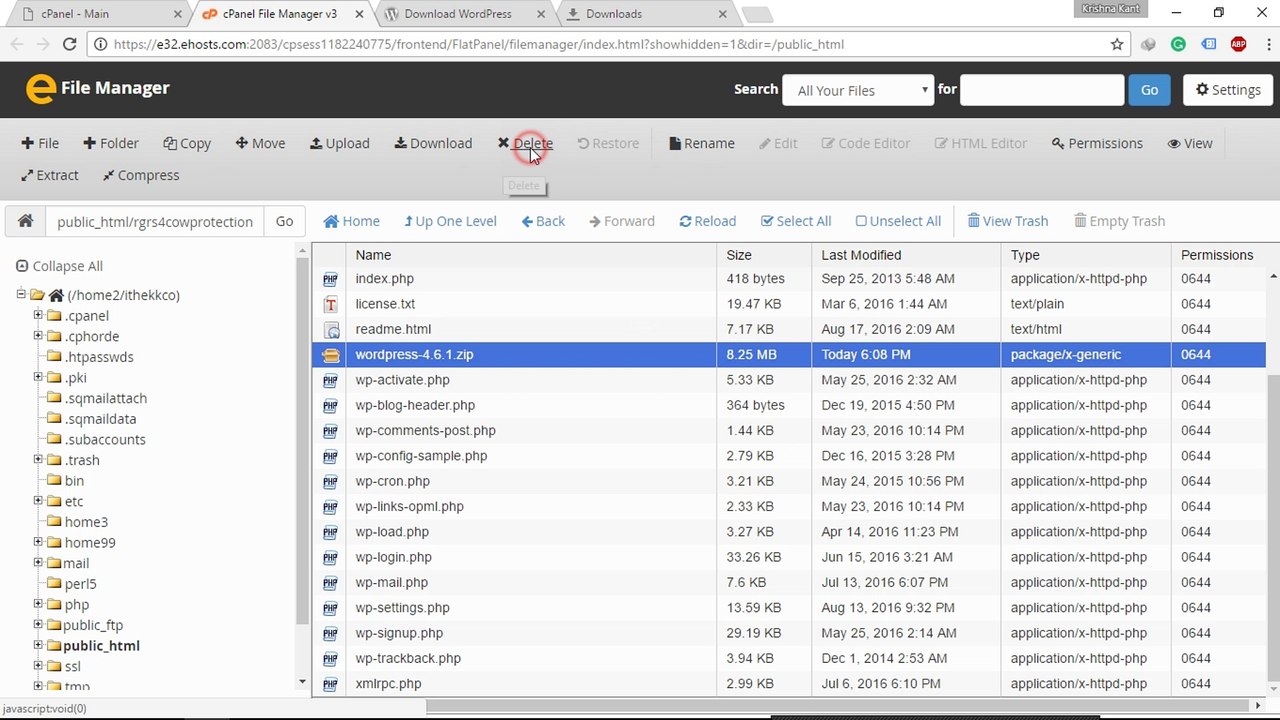Click PHP icon of wp-activate.php row
Screen dimensions: 1280x720
330,380
